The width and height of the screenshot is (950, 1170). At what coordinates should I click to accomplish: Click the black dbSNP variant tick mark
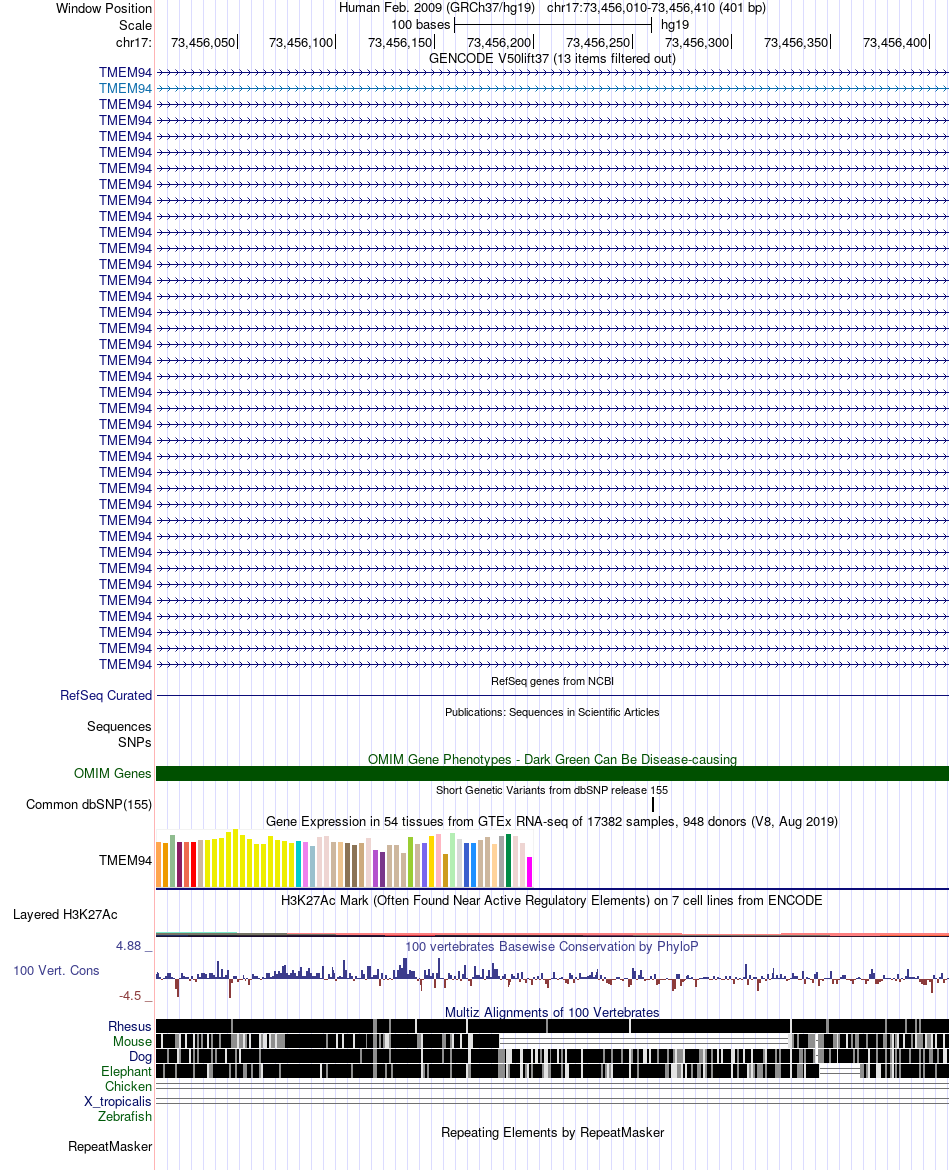click(x=653, y=804)
